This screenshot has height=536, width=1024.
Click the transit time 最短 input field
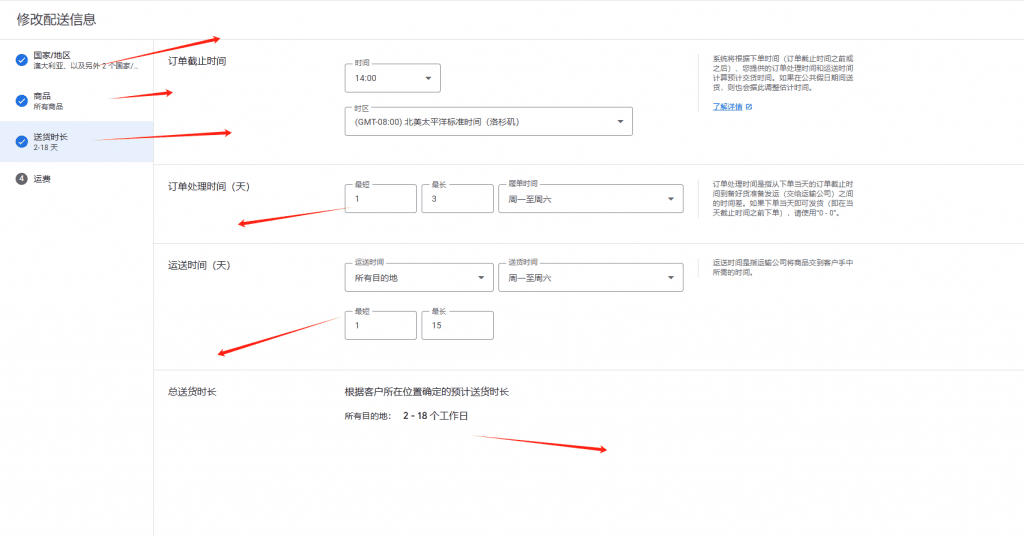[381, 325]
